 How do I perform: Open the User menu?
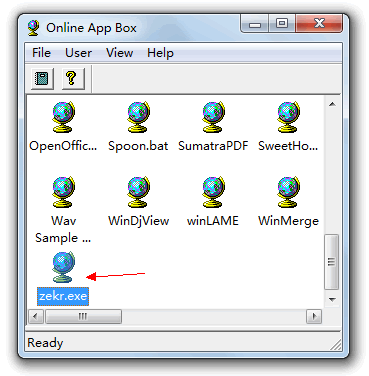click(78, 53)
